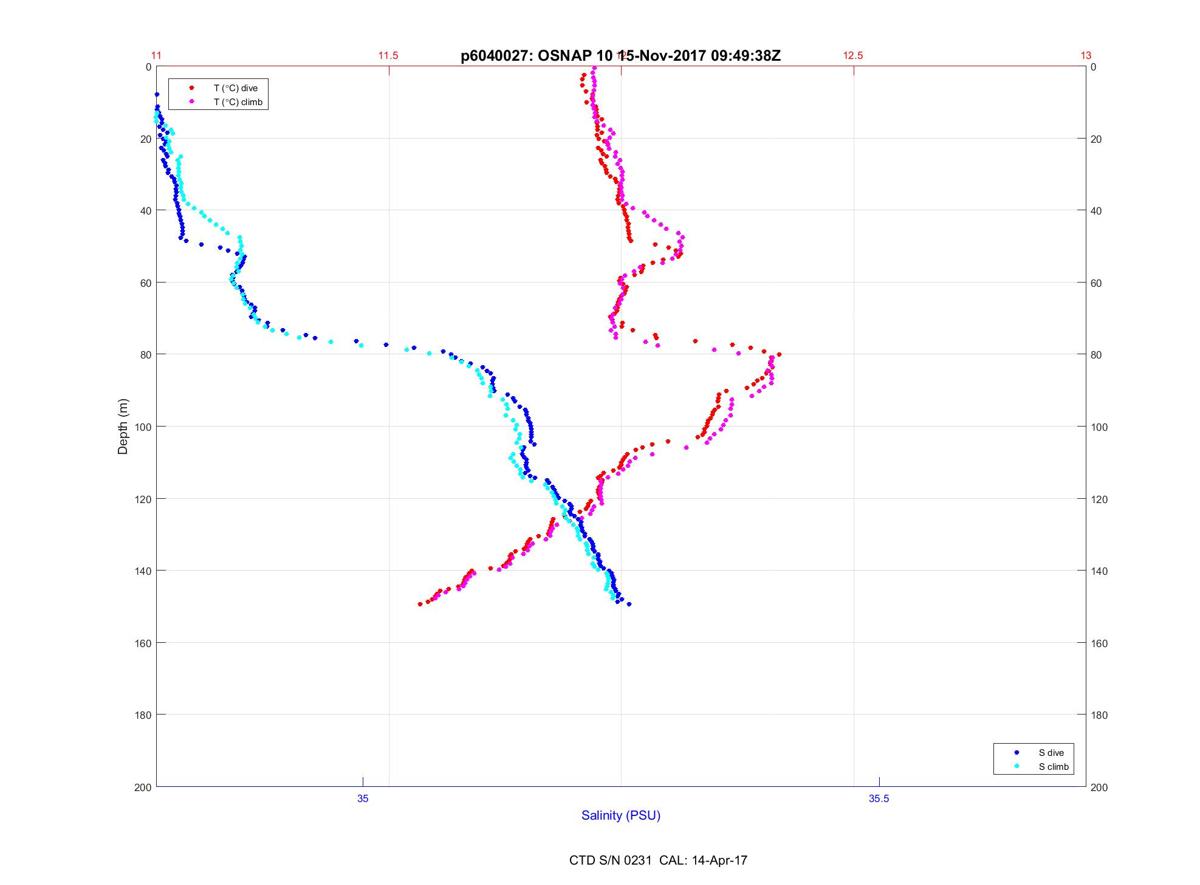Click the salinity tick label 35
1200x885 pixels.
(363, 798)
